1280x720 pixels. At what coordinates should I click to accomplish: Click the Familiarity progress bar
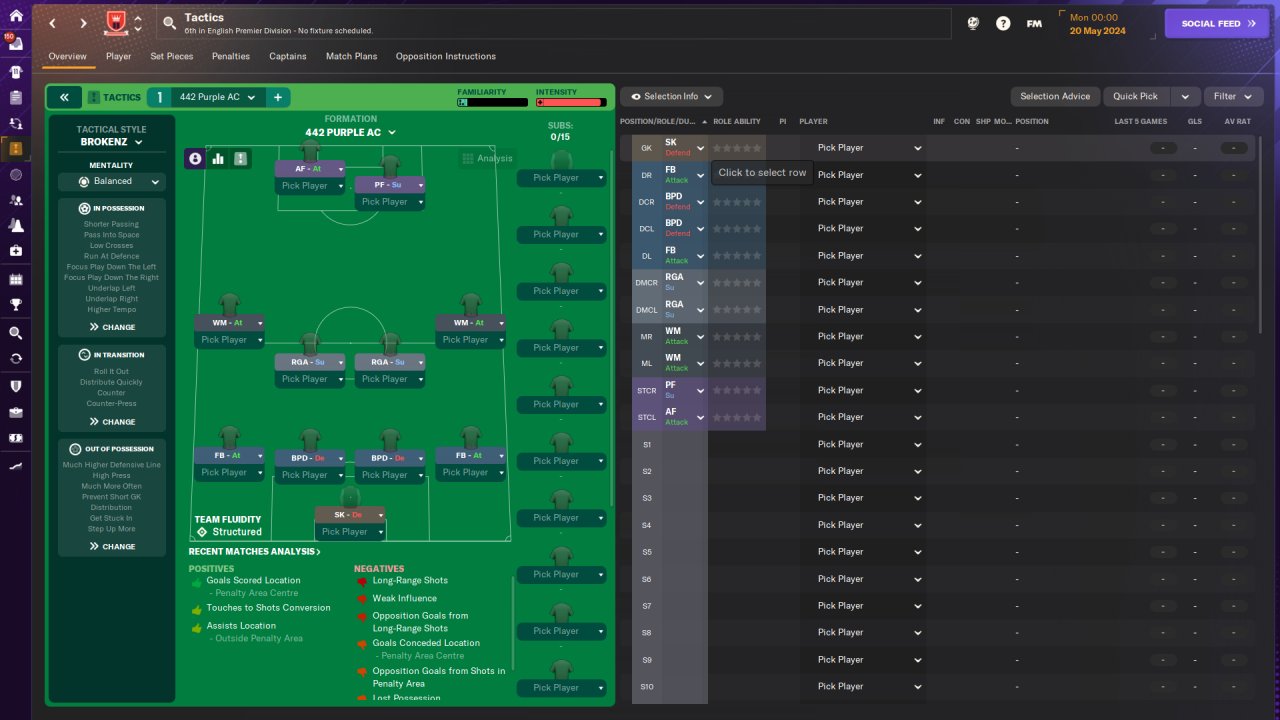point(492,102)
